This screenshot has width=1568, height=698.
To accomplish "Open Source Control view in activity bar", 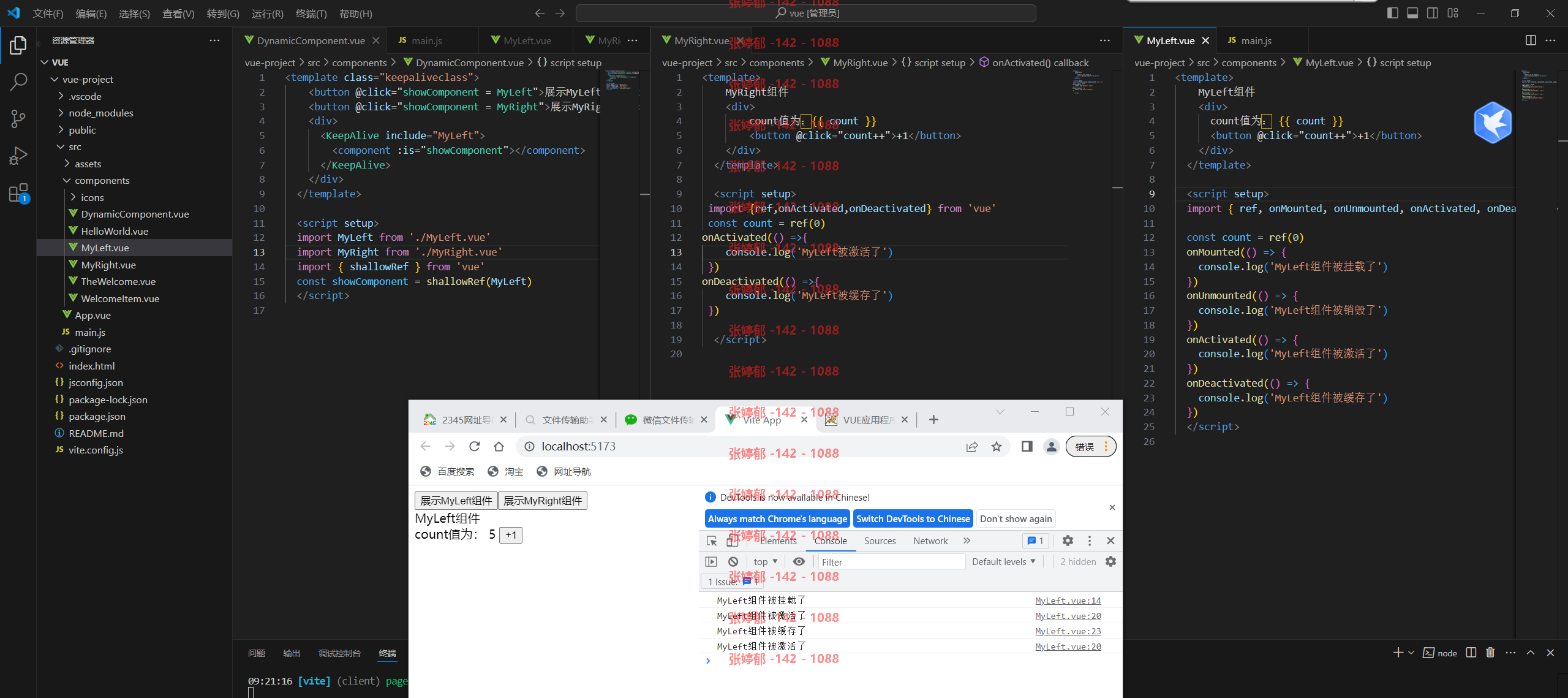I will tap(18, 119).
